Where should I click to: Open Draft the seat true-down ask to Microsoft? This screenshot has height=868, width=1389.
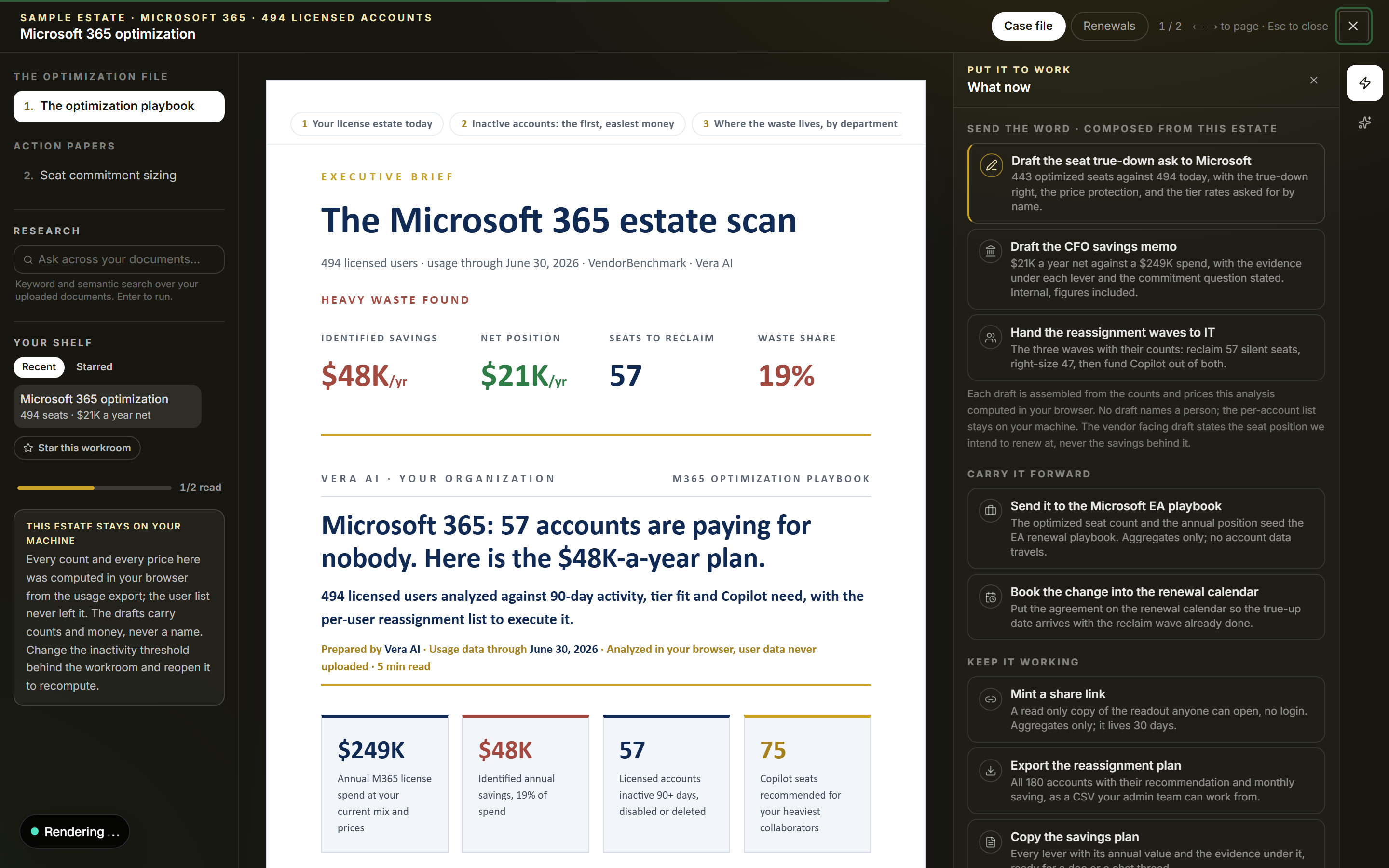(1146, 183)
